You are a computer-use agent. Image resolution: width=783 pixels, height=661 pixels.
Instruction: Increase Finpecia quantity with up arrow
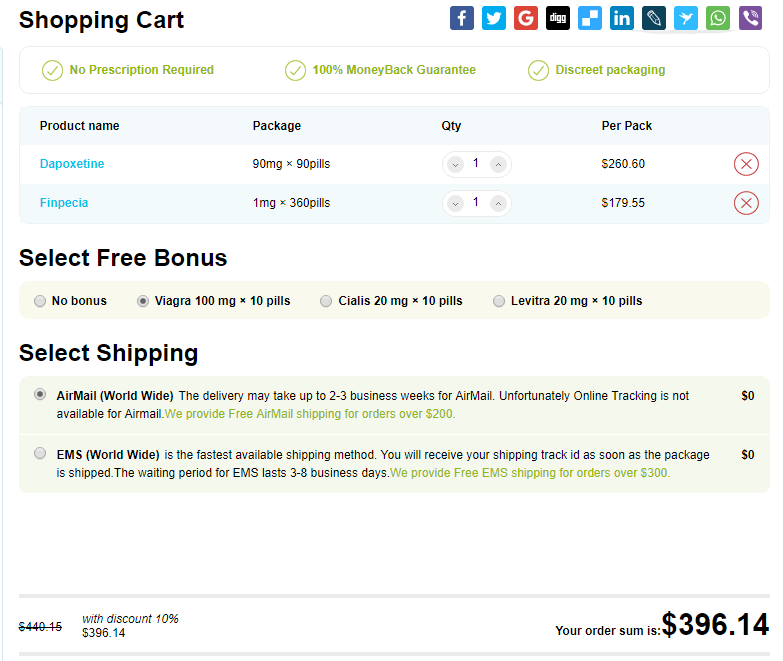498,203
